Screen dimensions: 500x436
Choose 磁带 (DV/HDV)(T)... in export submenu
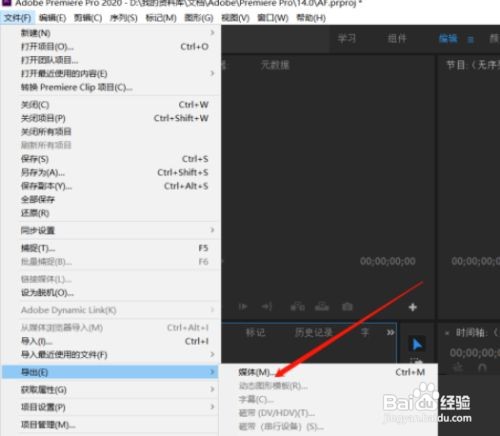tap(328, 413)
